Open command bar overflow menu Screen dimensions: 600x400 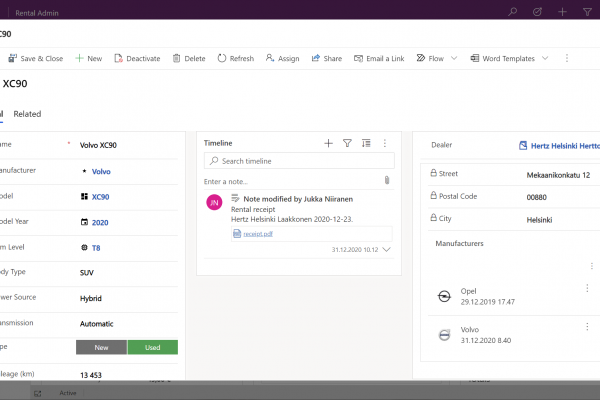click(x=567, y=58)
